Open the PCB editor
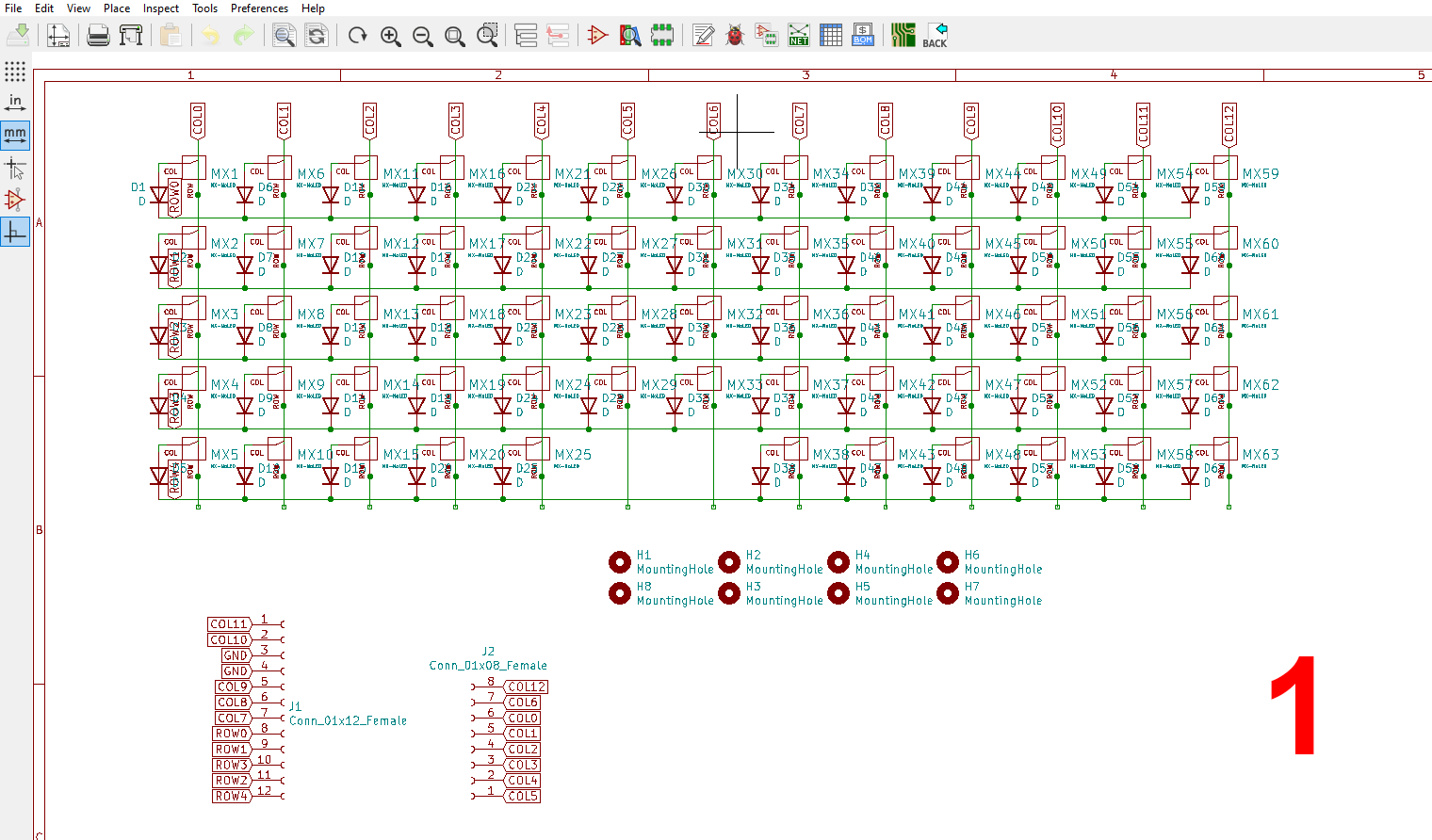The height and width of the screenshot is (840, 1432). point(904,34)
